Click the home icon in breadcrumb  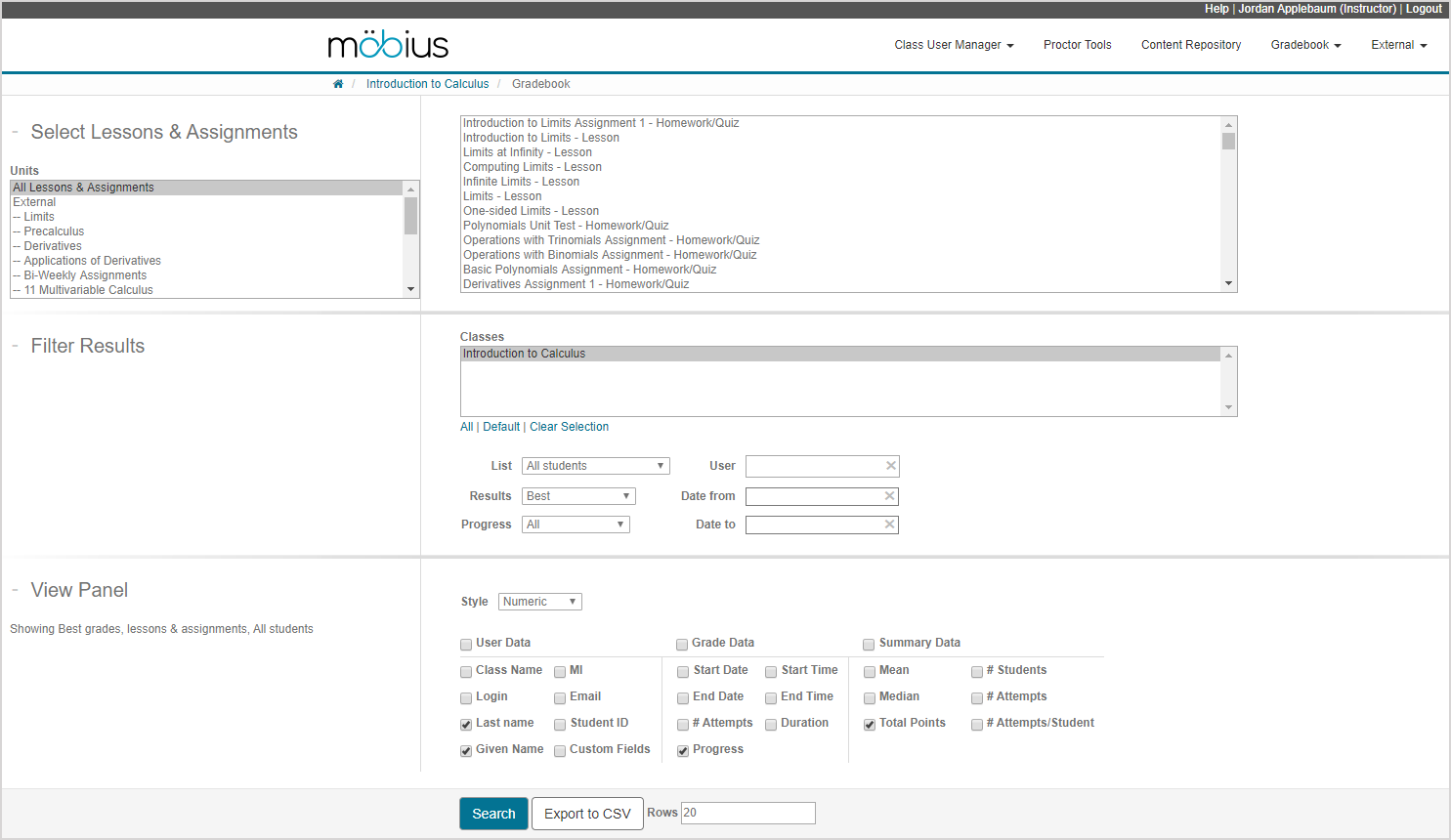click(338, 84)
